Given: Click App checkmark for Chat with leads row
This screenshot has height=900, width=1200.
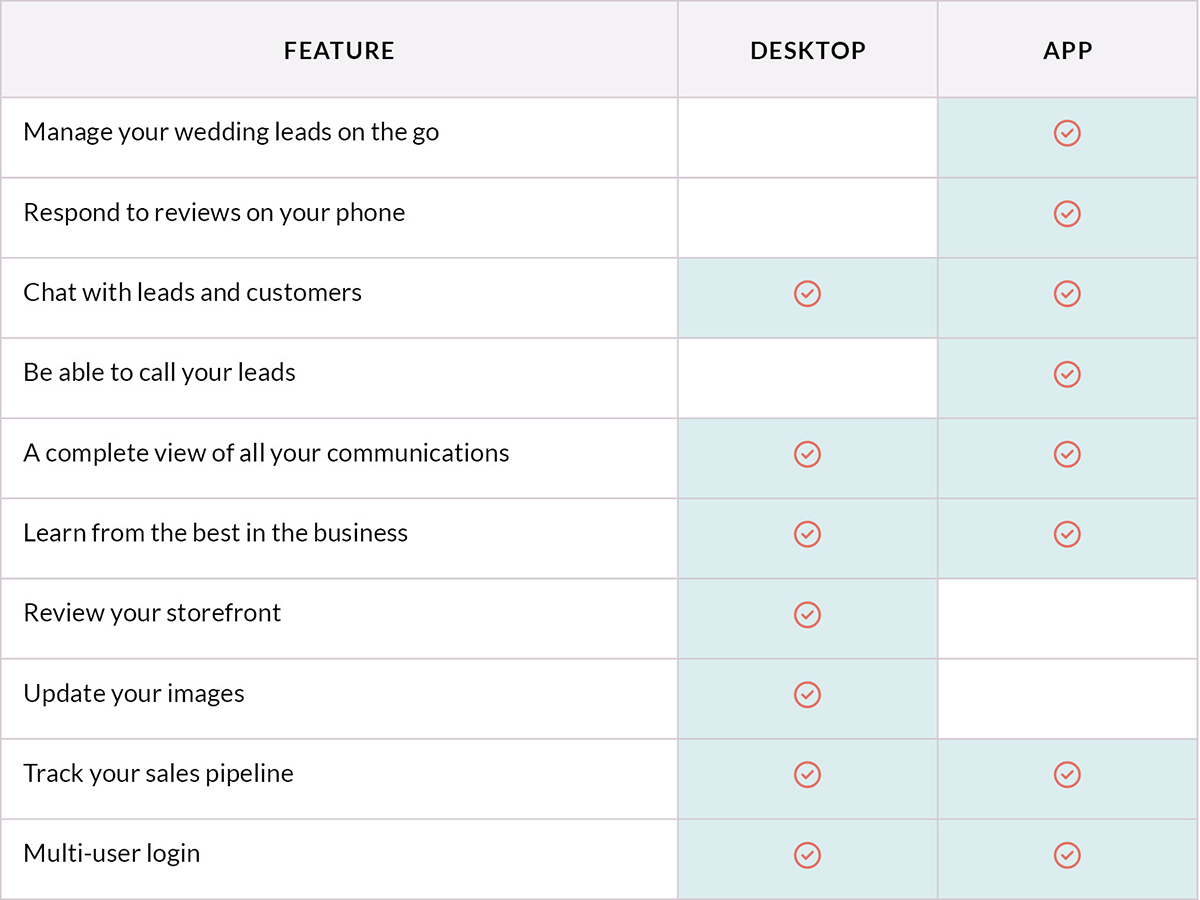Looking at the screenshot, I should click(1067, 293).
